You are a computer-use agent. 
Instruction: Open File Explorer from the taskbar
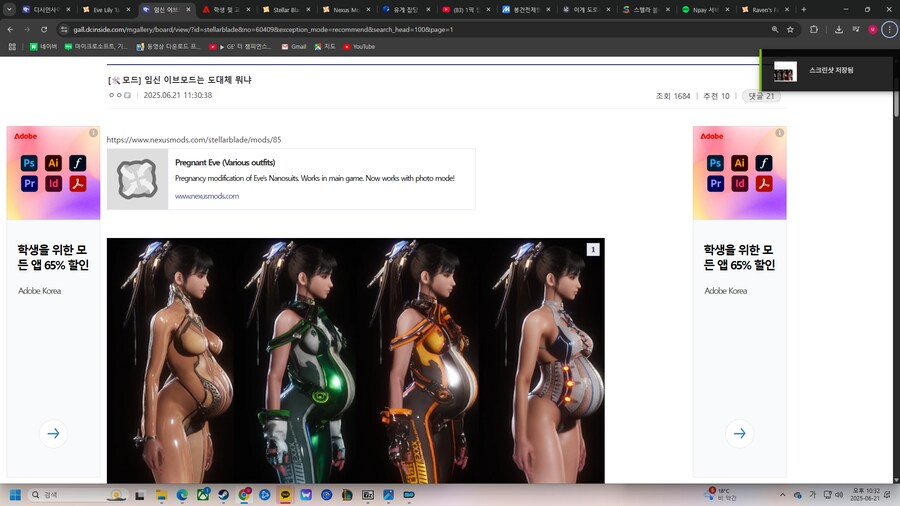click(x=161, y=495)
